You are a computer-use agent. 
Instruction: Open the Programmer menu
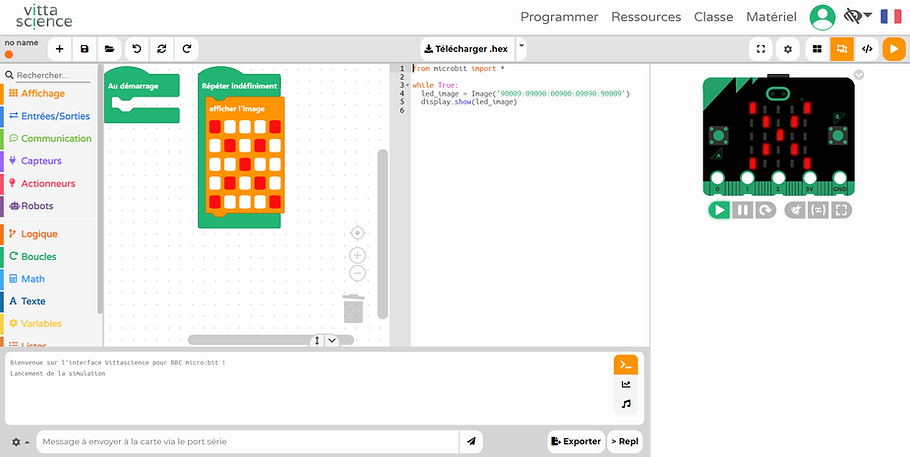(x=559, y=17)
